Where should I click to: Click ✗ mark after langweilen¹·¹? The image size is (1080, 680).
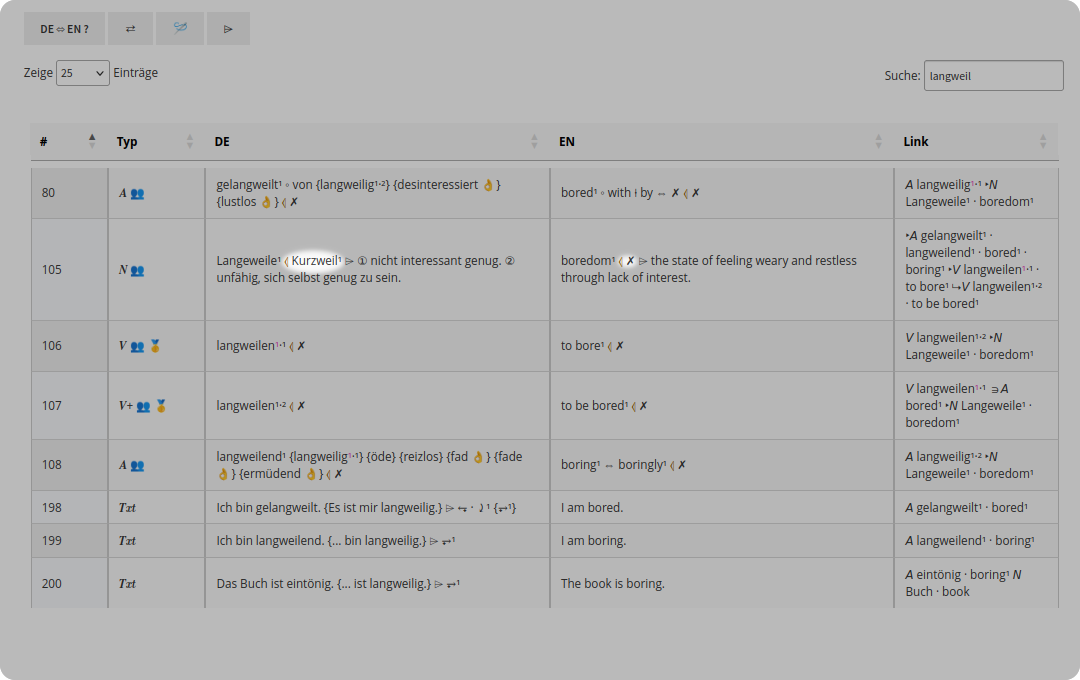click(301, 346)
